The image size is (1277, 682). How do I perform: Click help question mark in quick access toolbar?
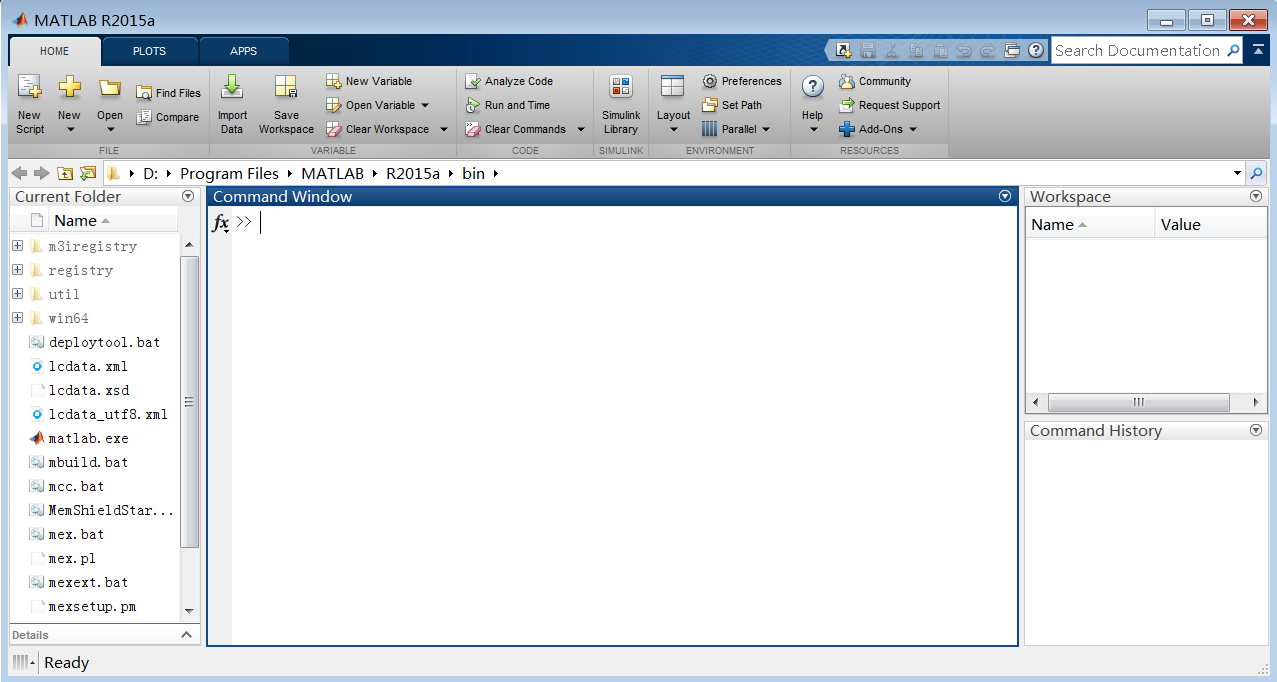point(1036,50)
